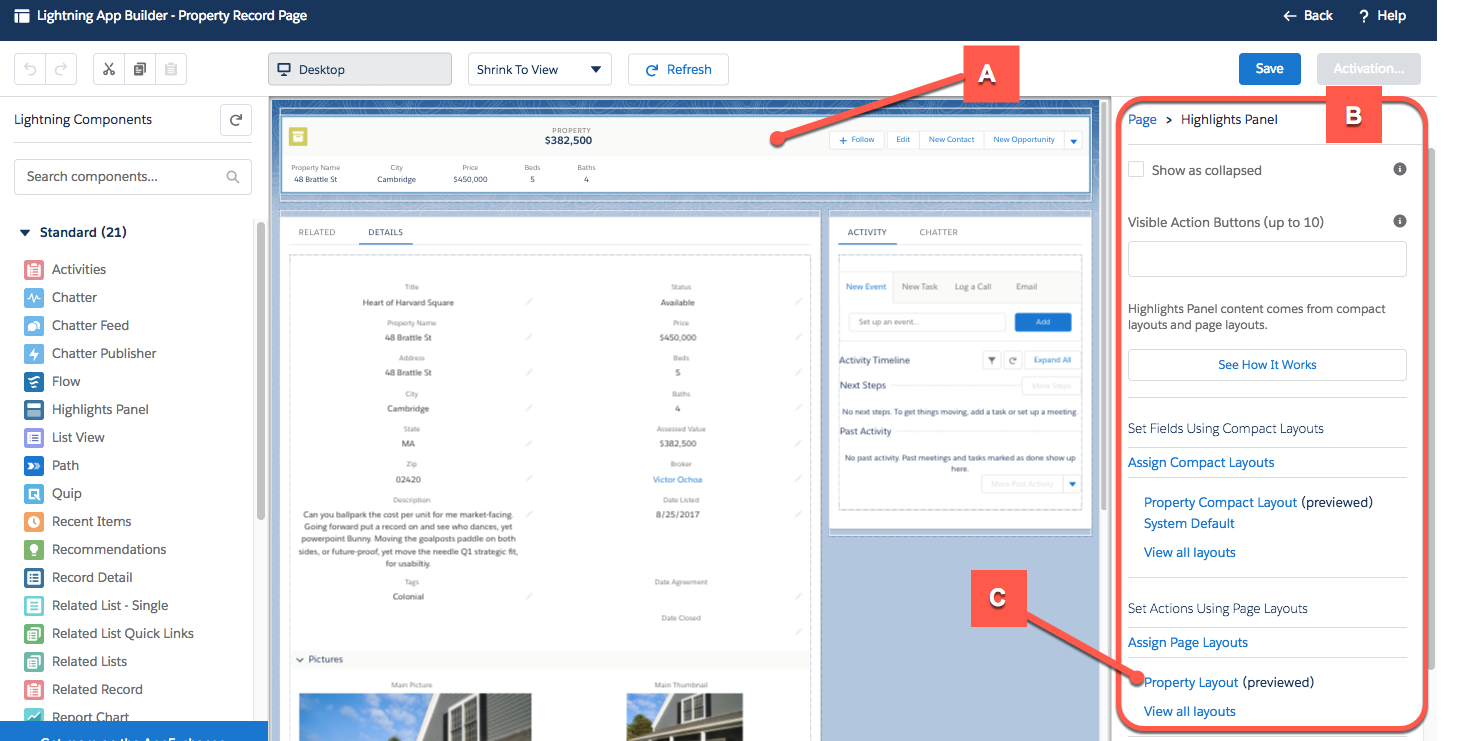Click the Search components input field

(x=133, y=177)
